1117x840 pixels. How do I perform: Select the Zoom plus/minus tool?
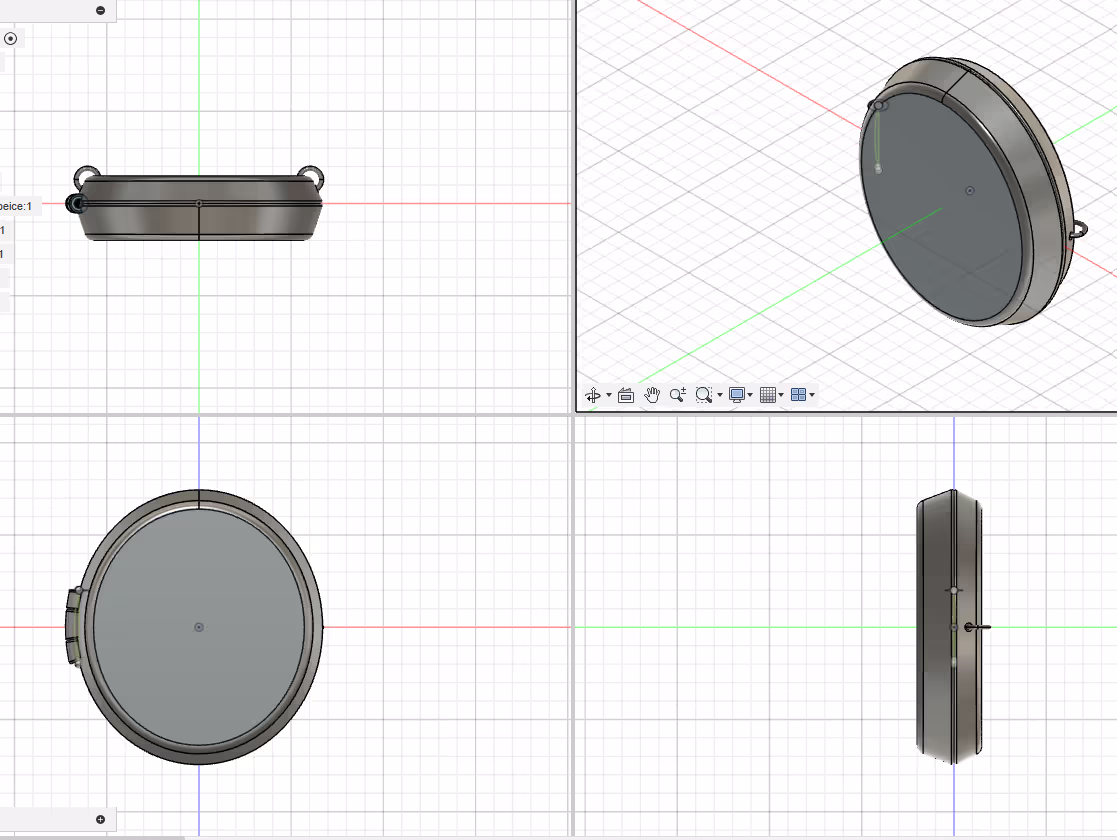[677, 395]
